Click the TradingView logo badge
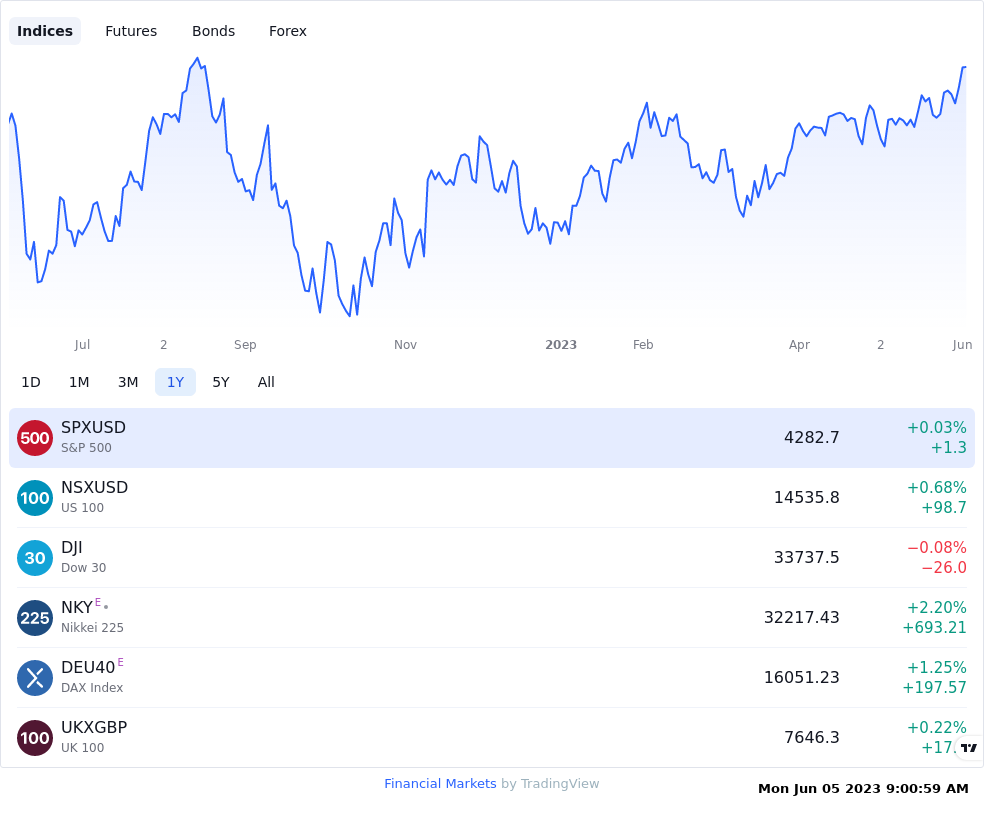 tap(969, 747)
